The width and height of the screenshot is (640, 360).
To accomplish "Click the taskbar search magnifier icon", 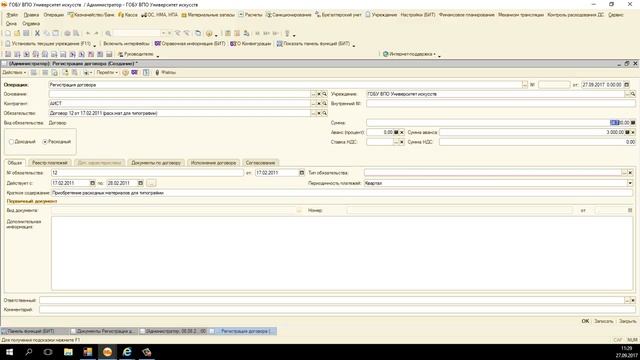I will [x=29, y=352].
